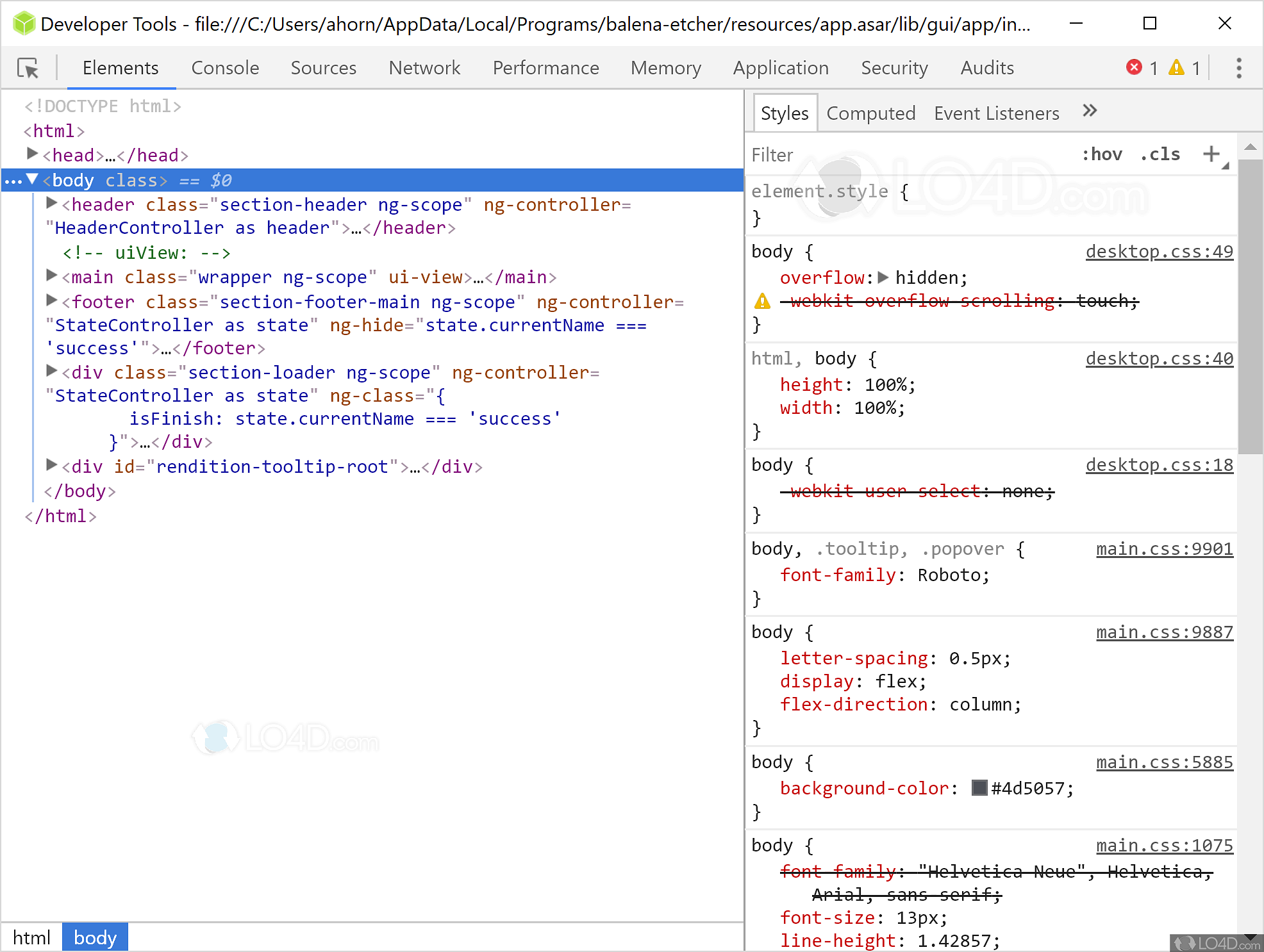This screenshot has height=952, width=1264.
Task: Open the Computed styles tab
Action: tap(870, 113)
